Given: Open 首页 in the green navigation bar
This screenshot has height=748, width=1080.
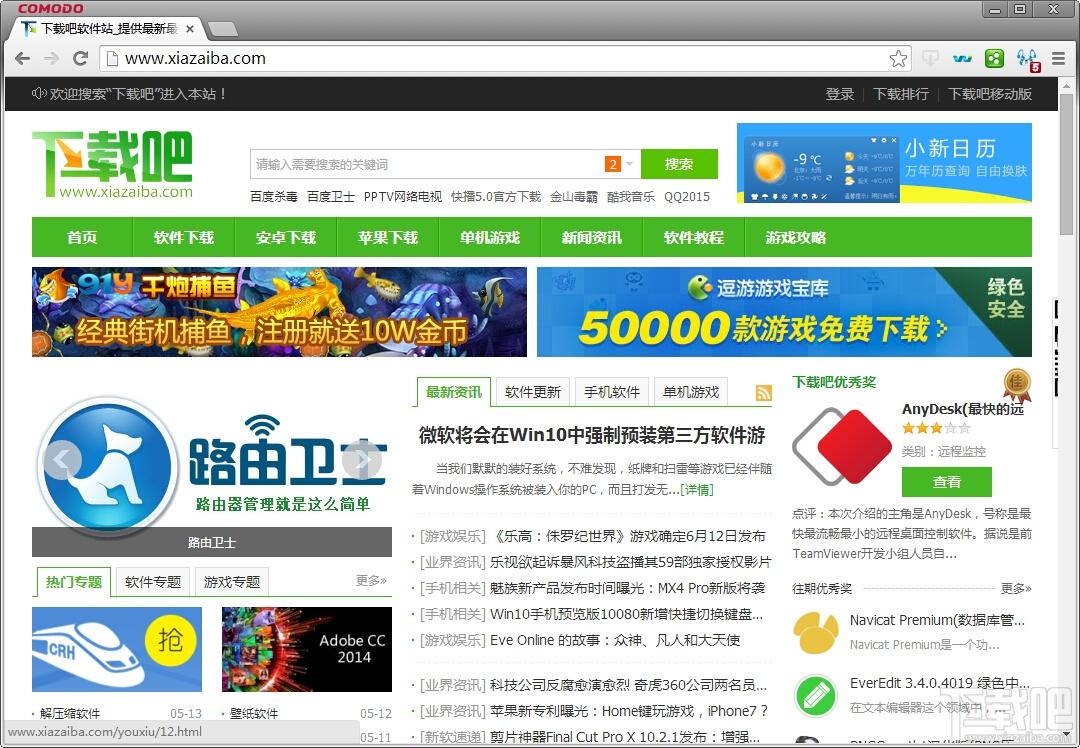Looking at the screenshot, I should 82,238.
